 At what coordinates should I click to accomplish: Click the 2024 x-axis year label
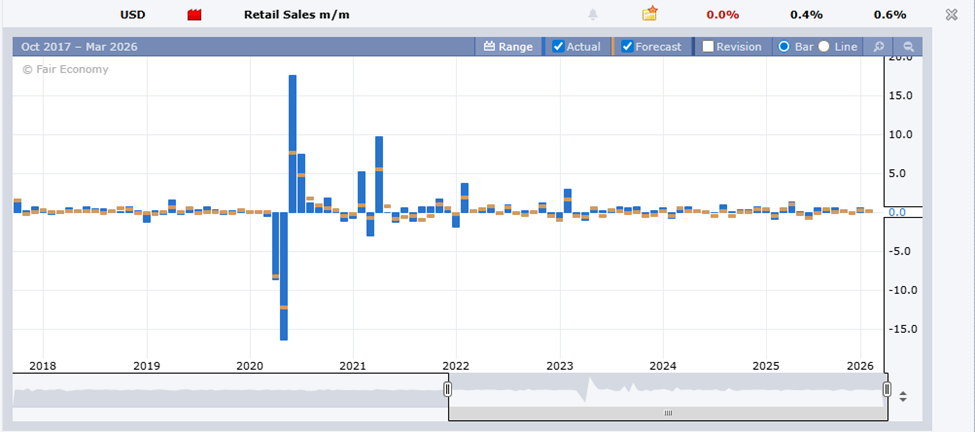[662, 366]
